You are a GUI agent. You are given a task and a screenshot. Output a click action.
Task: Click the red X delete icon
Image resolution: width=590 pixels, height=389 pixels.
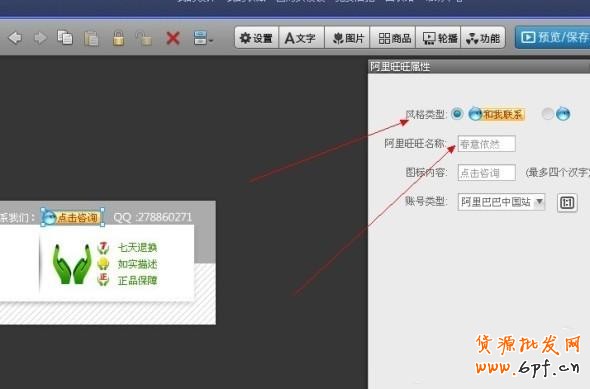[173, 38]
